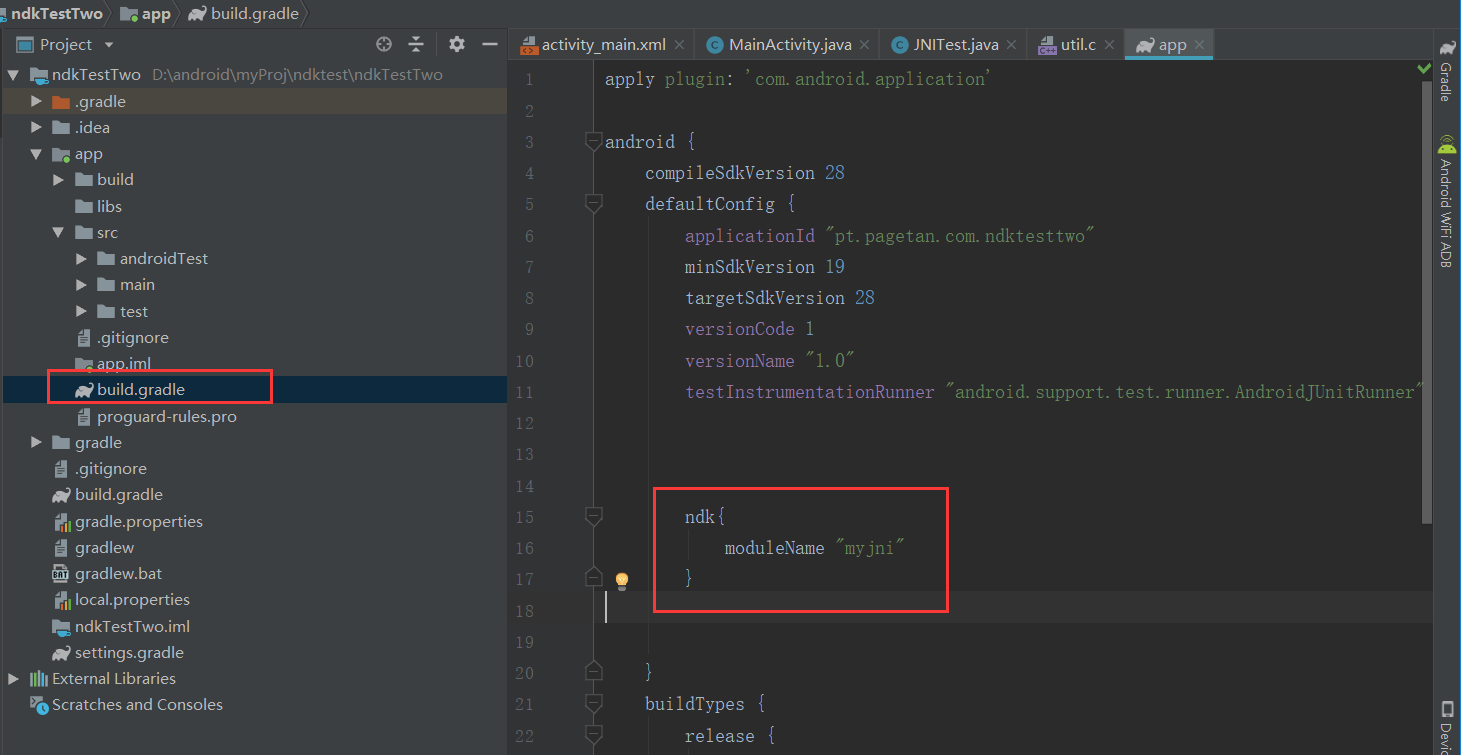Viewport: 1461px width, 755px height.
Task: Close the MainActivity.java tab
Action: [x=865, y=45]
